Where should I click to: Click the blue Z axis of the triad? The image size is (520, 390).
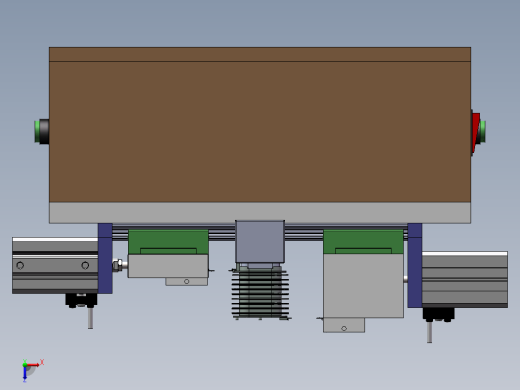pos(25,373)
